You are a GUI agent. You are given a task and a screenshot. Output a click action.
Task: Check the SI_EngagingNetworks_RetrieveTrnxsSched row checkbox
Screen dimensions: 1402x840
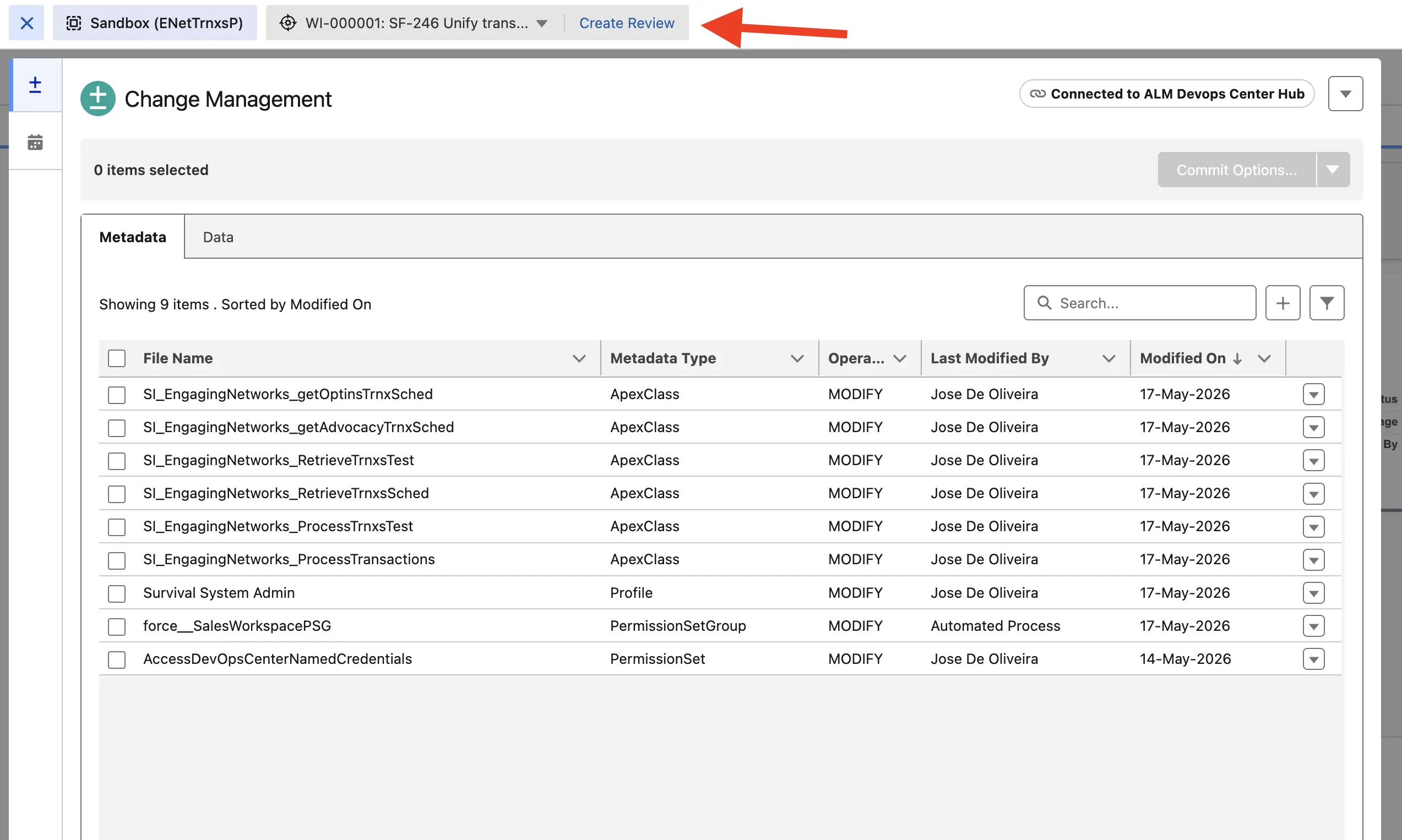point(117,494)
